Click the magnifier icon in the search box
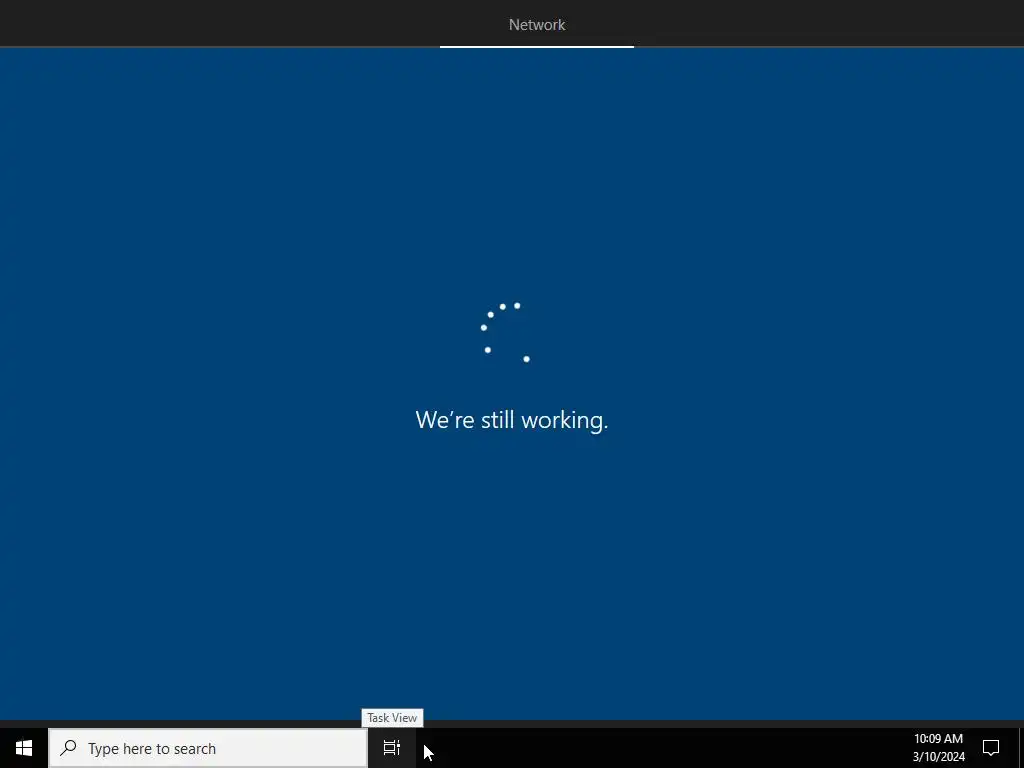 click(x=68, y=748)
